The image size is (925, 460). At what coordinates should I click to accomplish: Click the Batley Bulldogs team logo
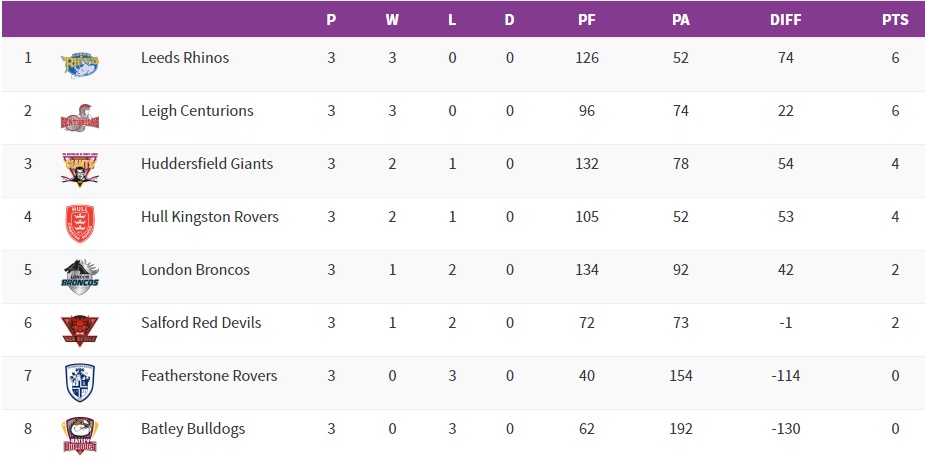(79, 434)
